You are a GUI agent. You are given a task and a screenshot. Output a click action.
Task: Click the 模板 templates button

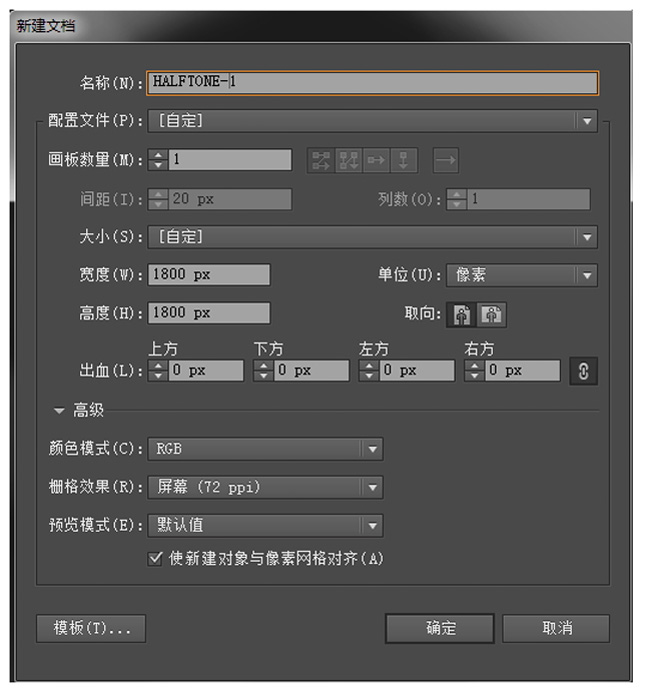coord(91,628)
